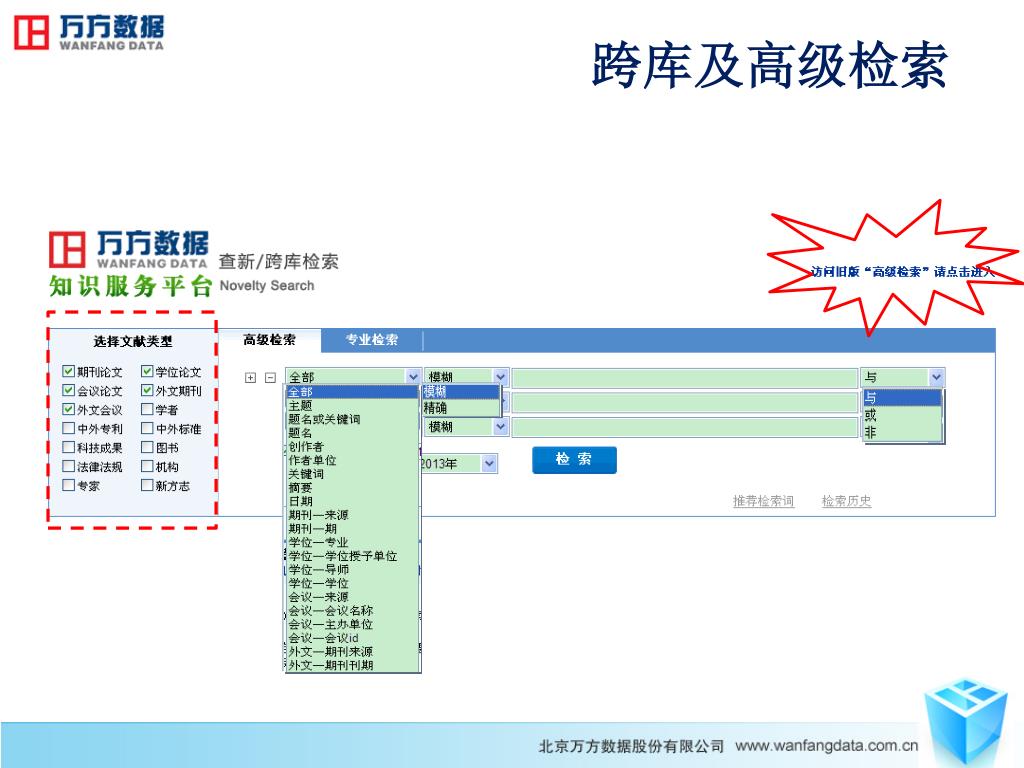Check the 专家 checkbox
Viewport: 1024px width, 768px height.
pos(68,485)
